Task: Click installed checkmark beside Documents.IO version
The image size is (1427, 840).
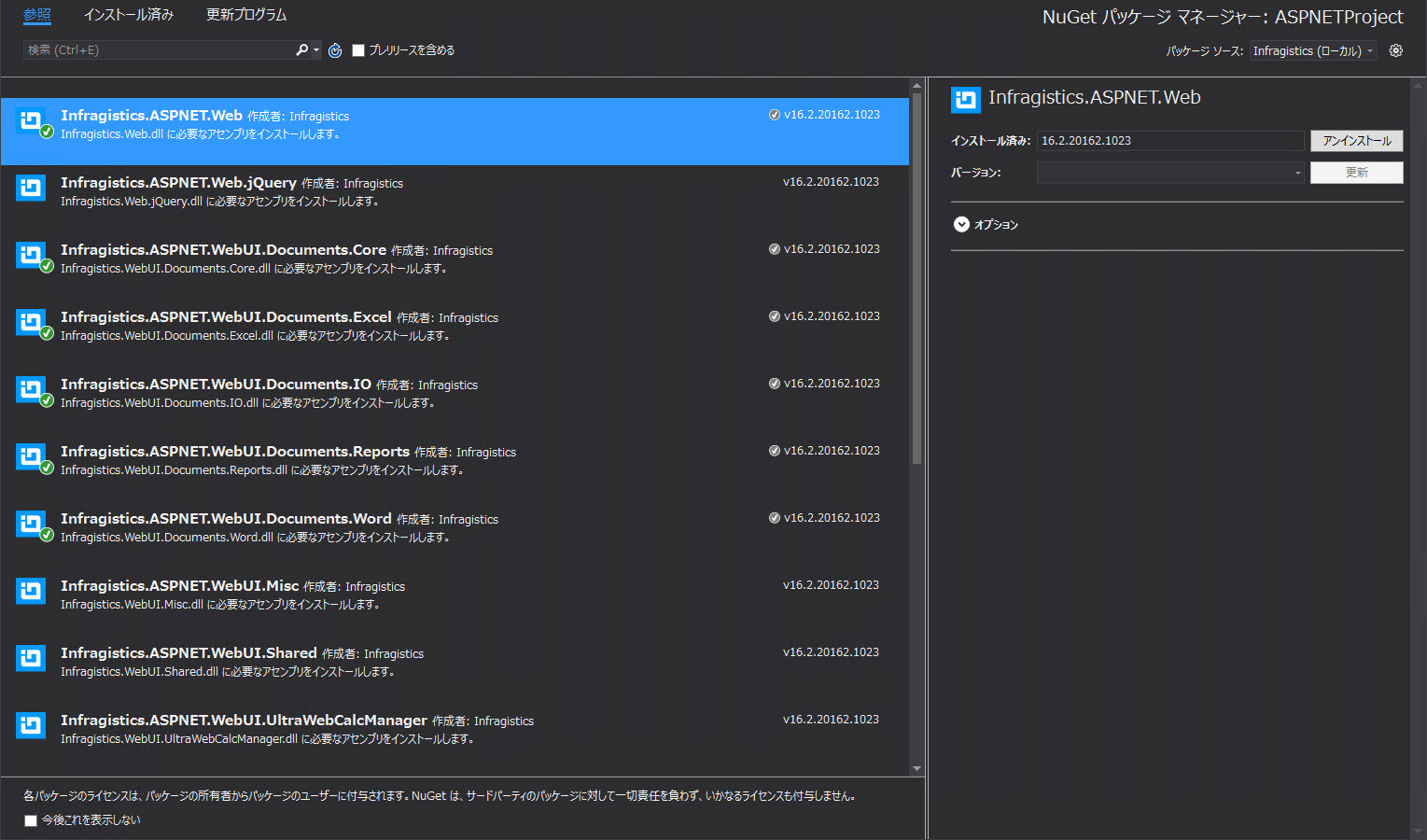Action: tap(775, 384)
